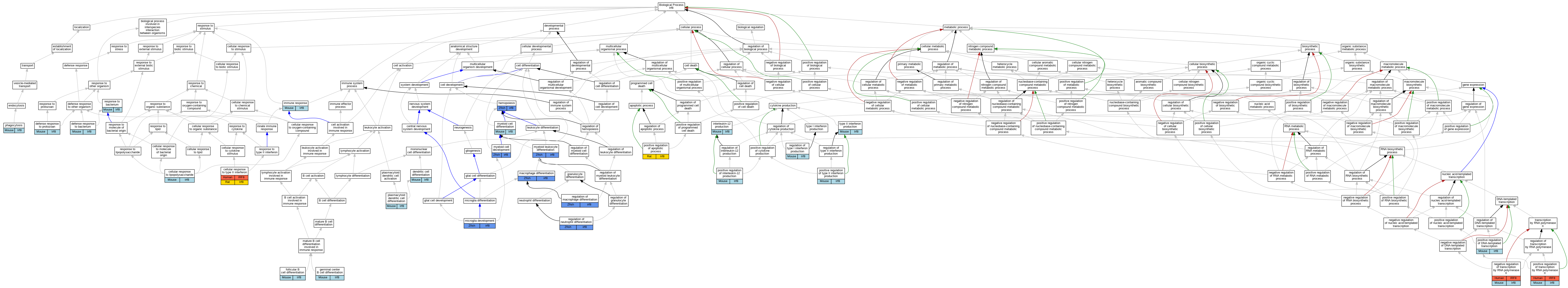Image resolution: width=1568 pixels, height=288 pixels.
Task: Click the 'RNA metabolic process' node
Action: 1294,127
